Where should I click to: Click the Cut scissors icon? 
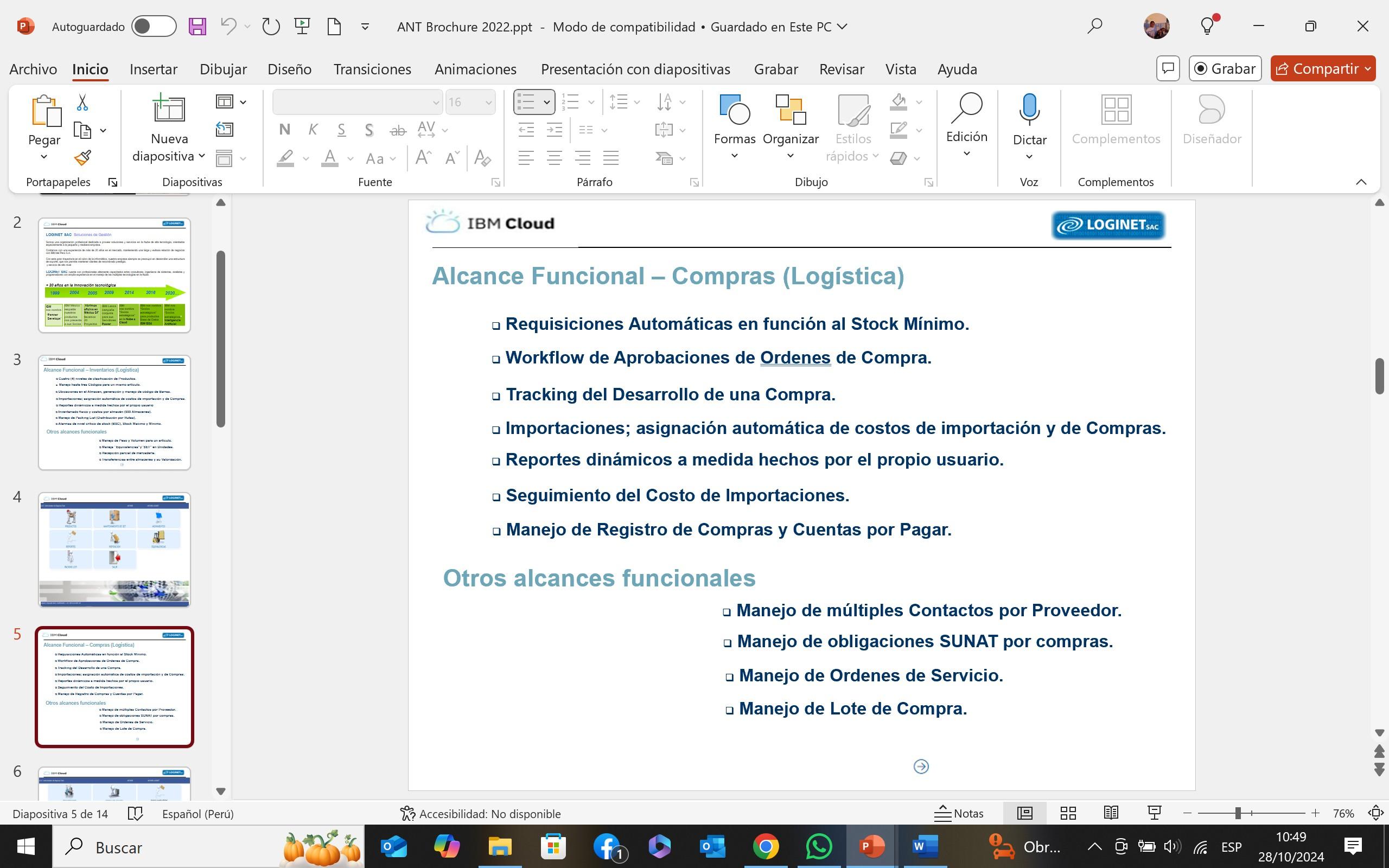[82, 103]
